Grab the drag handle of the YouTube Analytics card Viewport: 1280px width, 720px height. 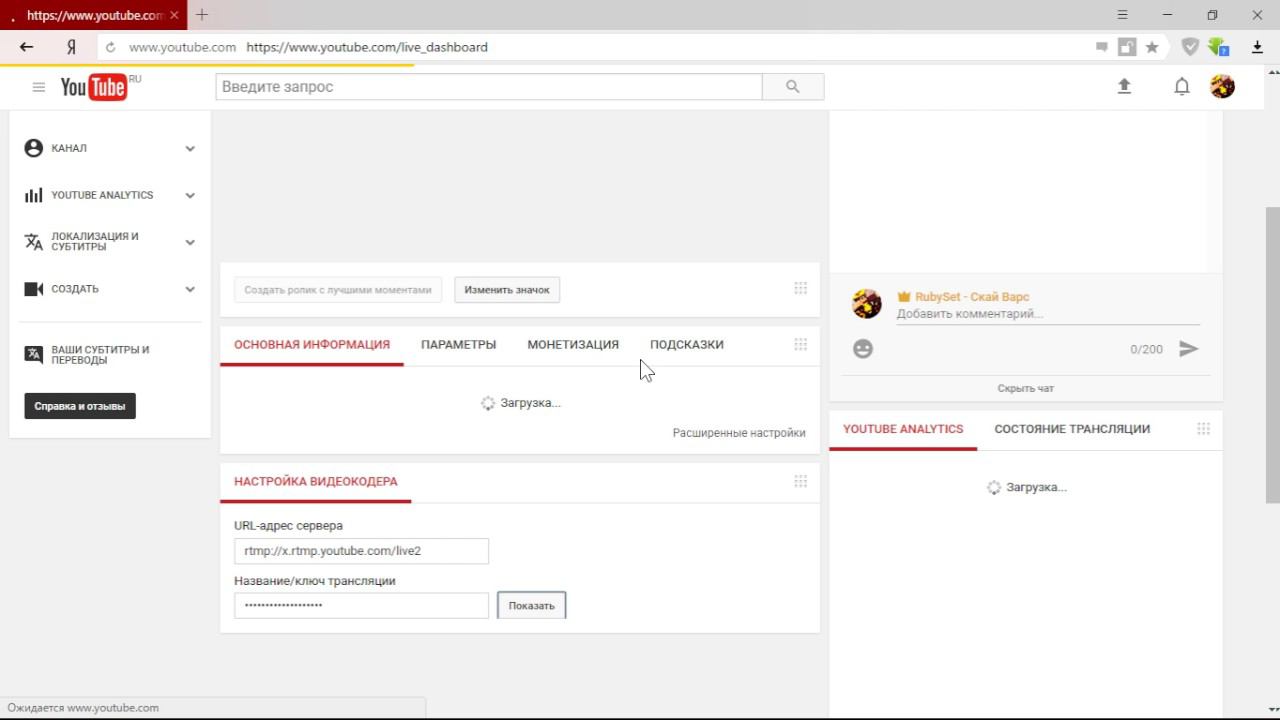(1203, 428)
